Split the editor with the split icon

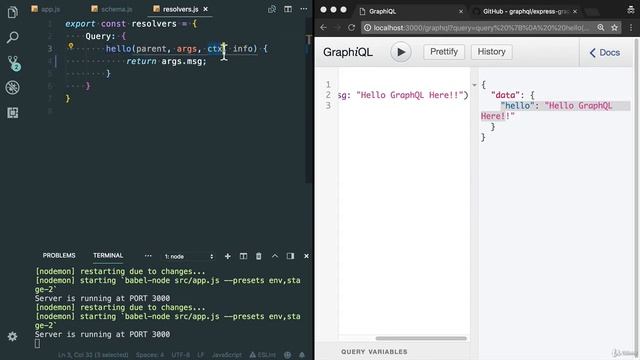coord(288,9)
